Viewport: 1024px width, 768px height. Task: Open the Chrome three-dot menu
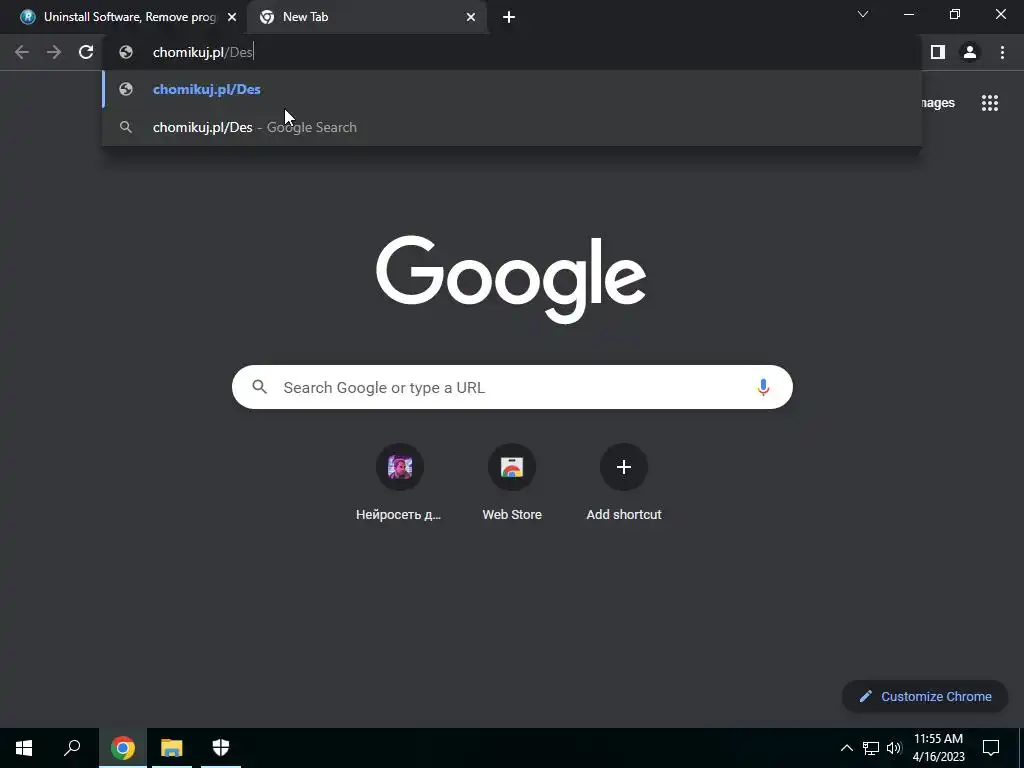tap(1002, 52)
